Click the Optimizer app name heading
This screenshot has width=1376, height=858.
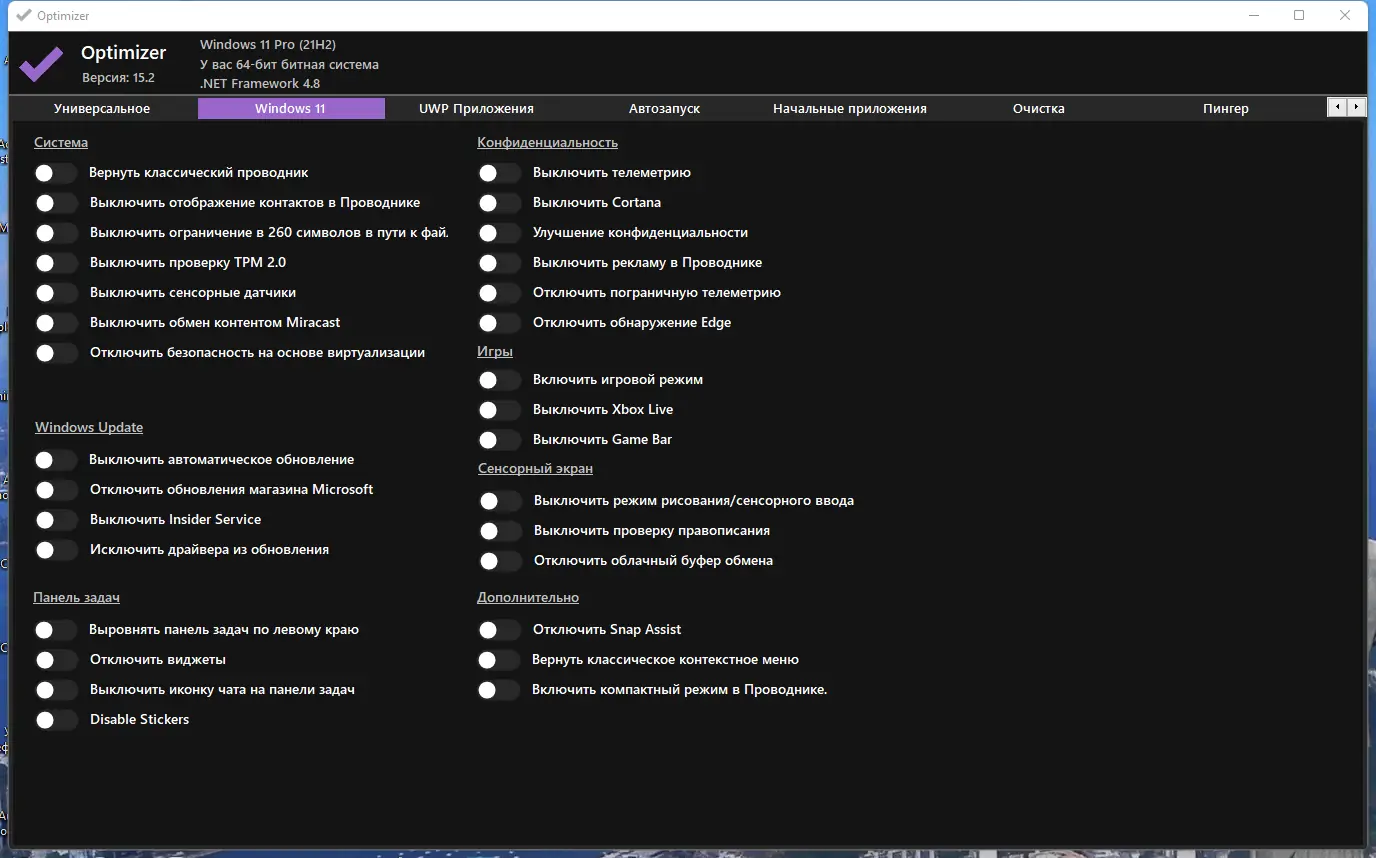124,53
